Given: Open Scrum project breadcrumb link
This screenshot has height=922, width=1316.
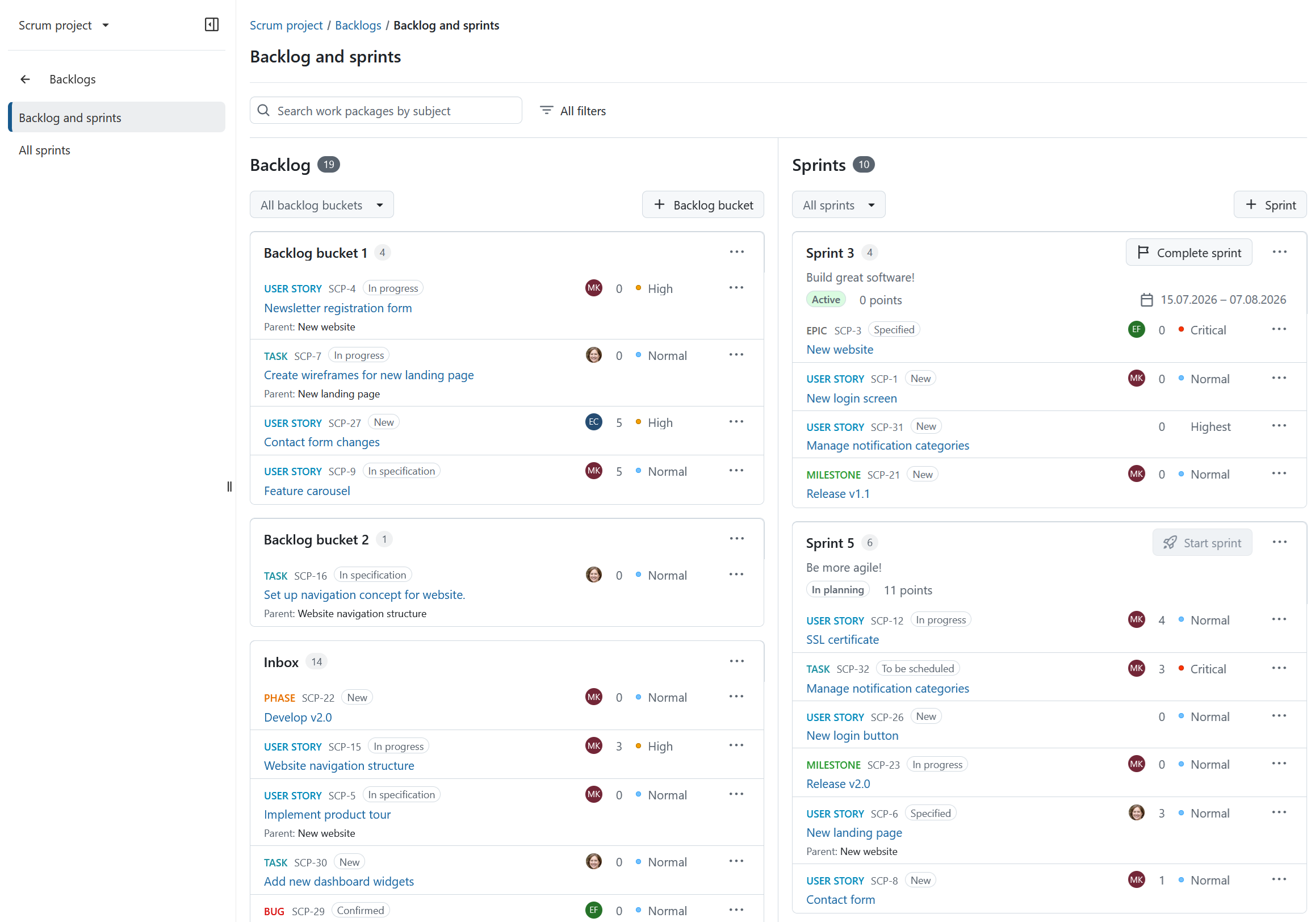Looking at the screenshot, I should click(x=286, y=25).
